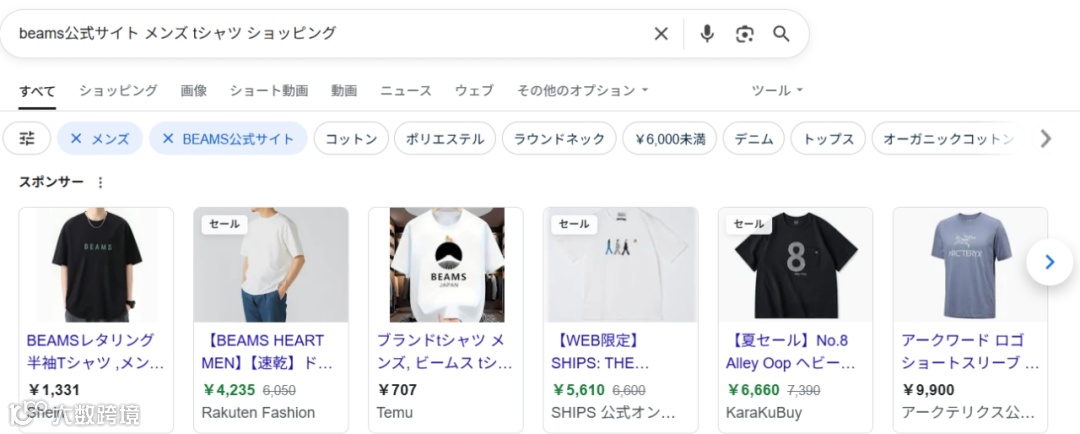Start voice search with microphone icon
Screen dimensions: 1080x434
pos(707,34)
